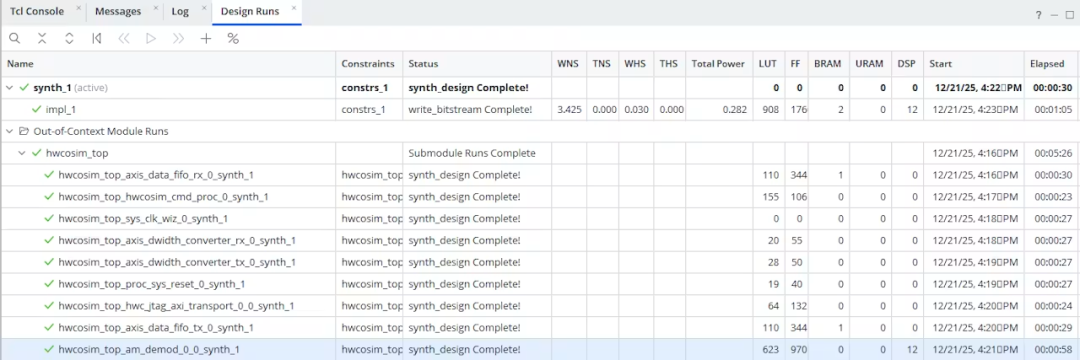Sort by the WNS column header

coord(568,63)
